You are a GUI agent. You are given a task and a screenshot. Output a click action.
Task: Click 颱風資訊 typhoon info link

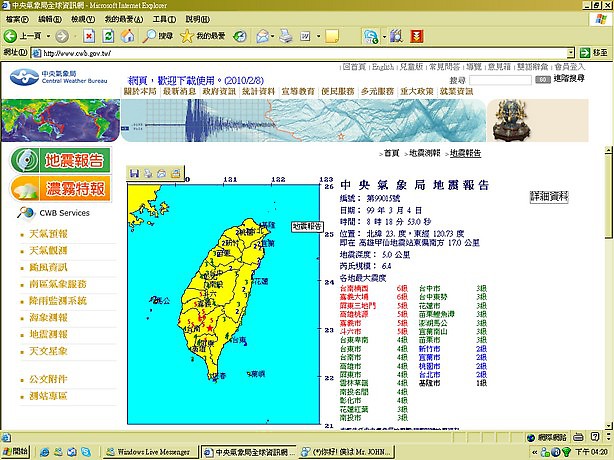(x=47, y=267)
